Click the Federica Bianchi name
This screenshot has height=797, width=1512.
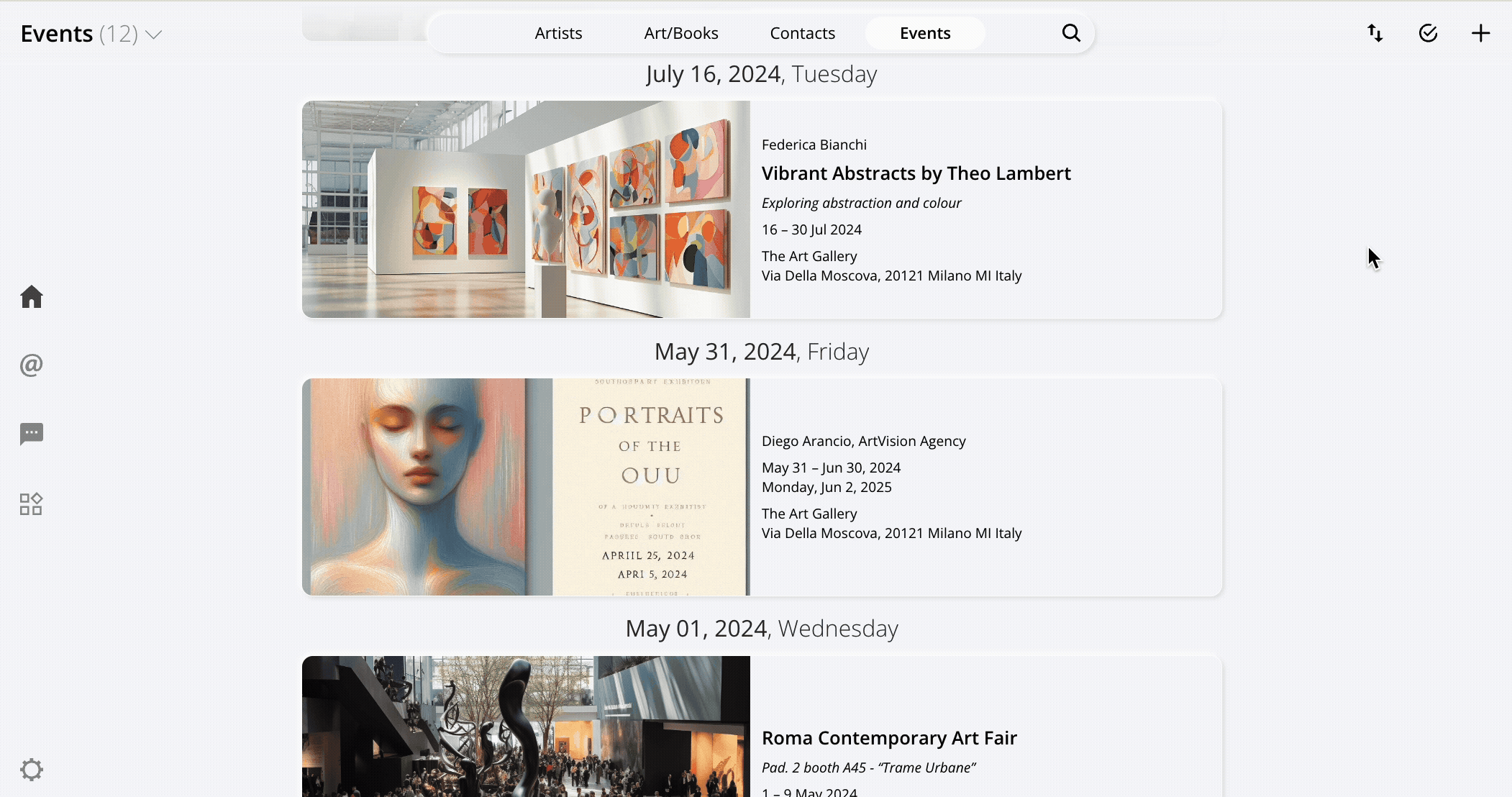click(x=814, y=145)
